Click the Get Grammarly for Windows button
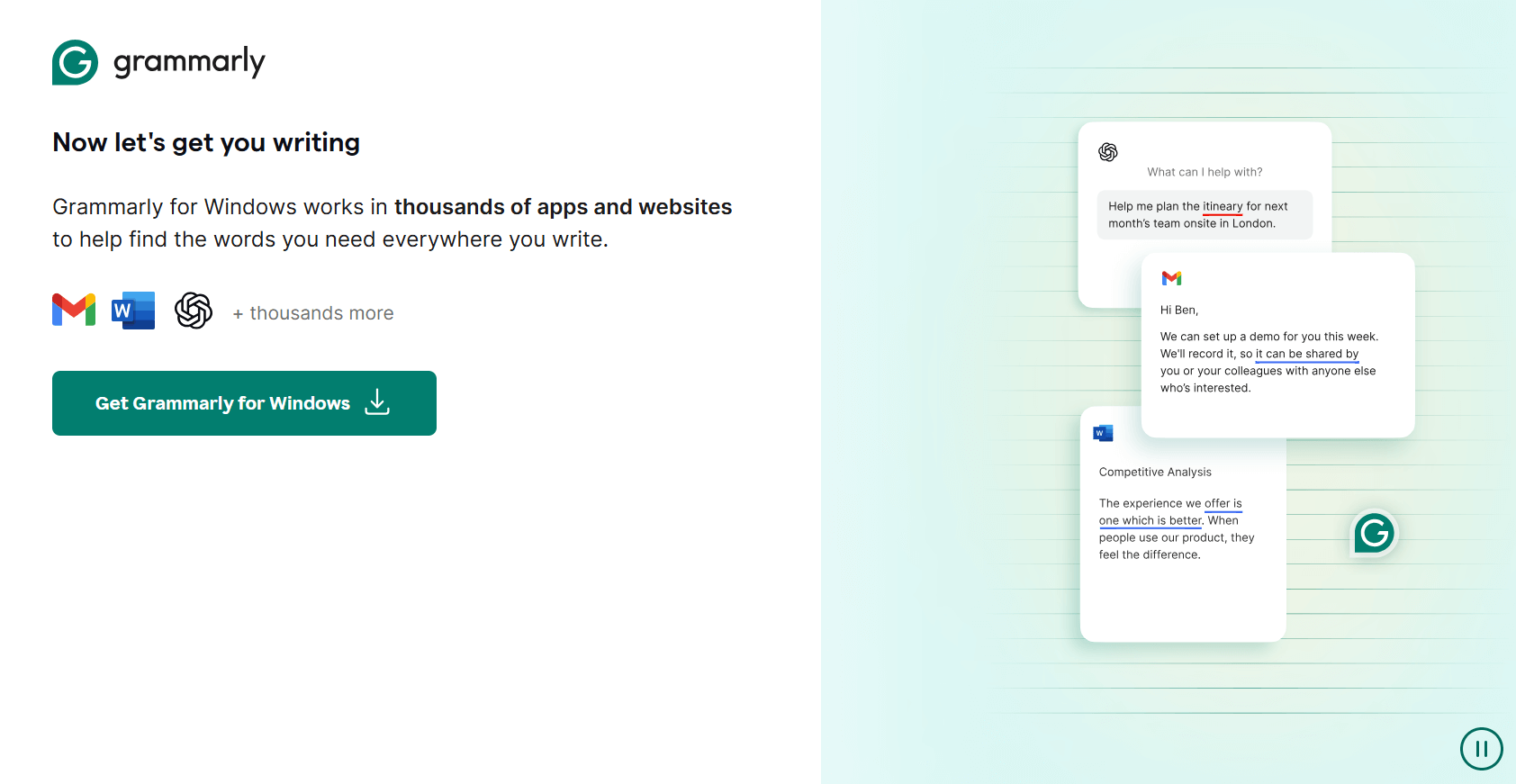This screenshot has width=1516, height=784. pyautogui.click(x=244, y=403)
